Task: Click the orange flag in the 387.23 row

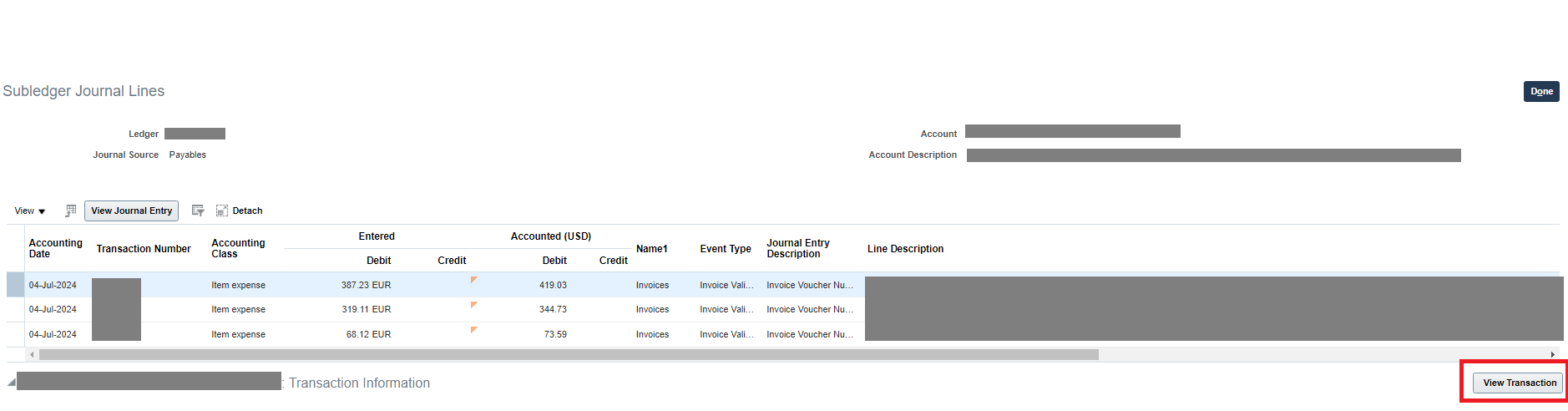Action: click(x=473, y=280)
